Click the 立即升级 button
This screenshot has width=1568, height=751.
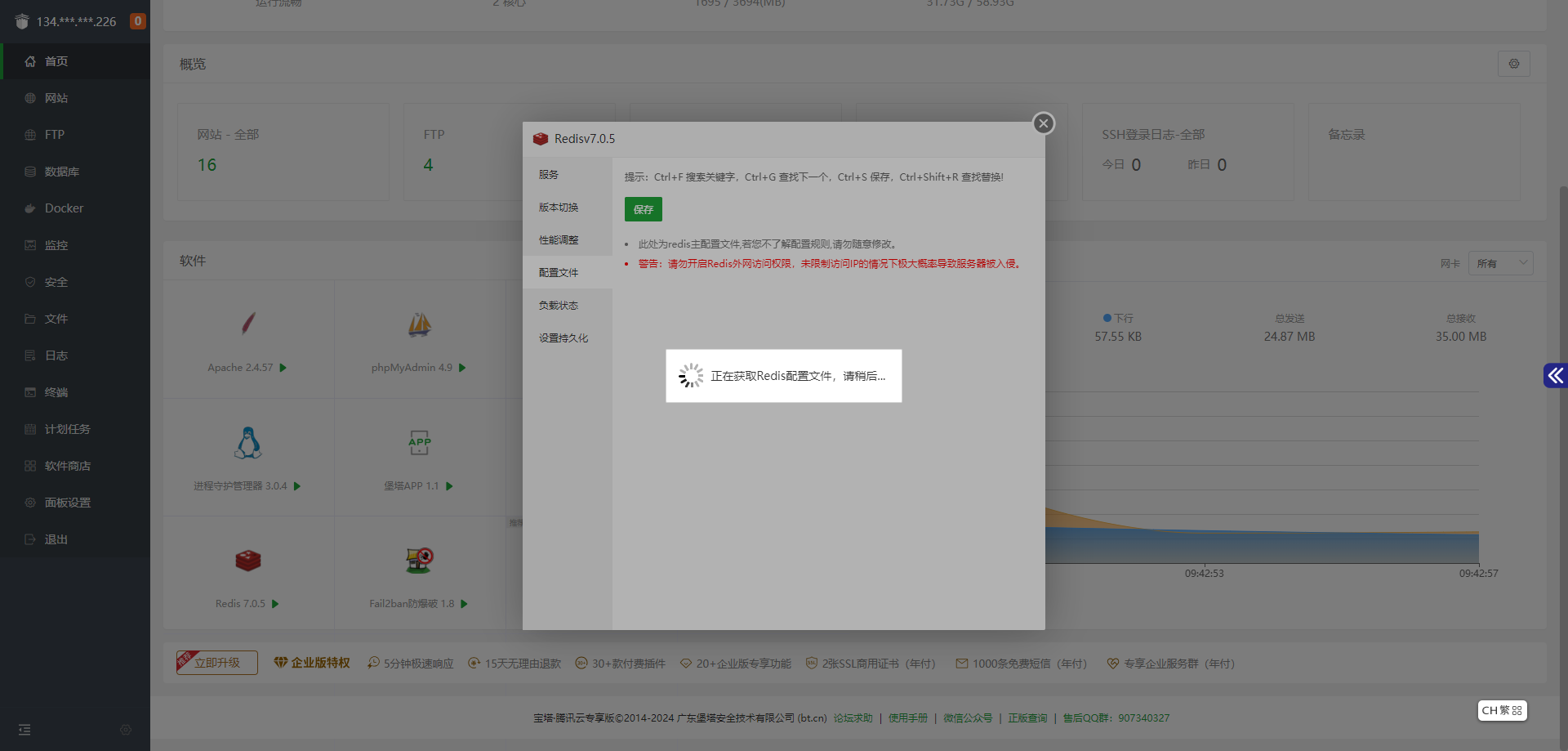(x=217, y=663)
